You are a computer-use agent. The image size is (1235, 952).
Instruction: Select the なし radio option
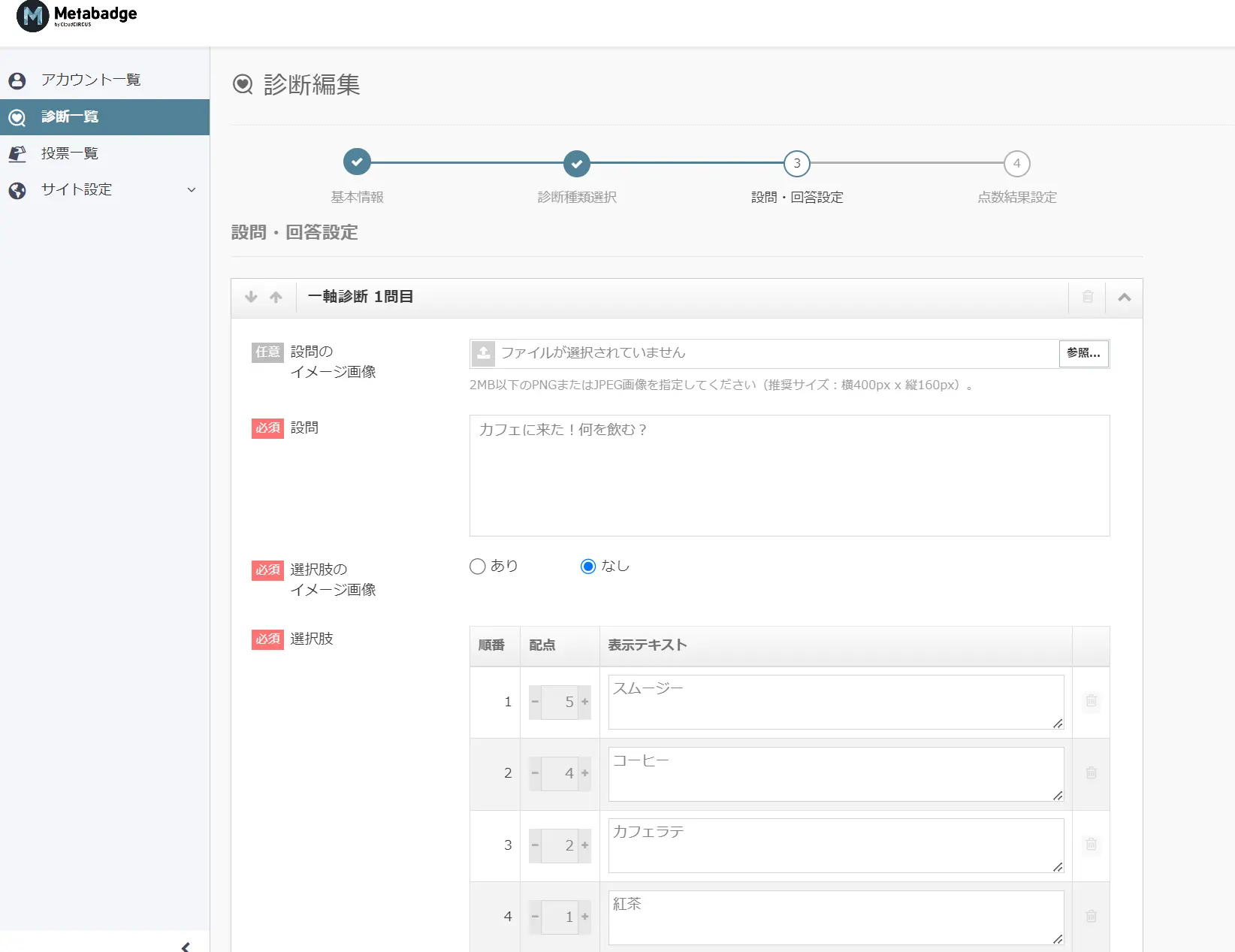coord(588,567)
